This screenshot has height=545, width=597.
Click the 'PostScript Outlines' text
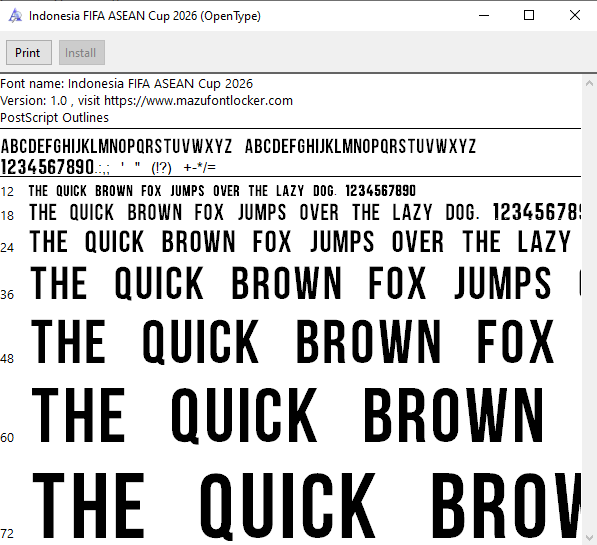54,118
